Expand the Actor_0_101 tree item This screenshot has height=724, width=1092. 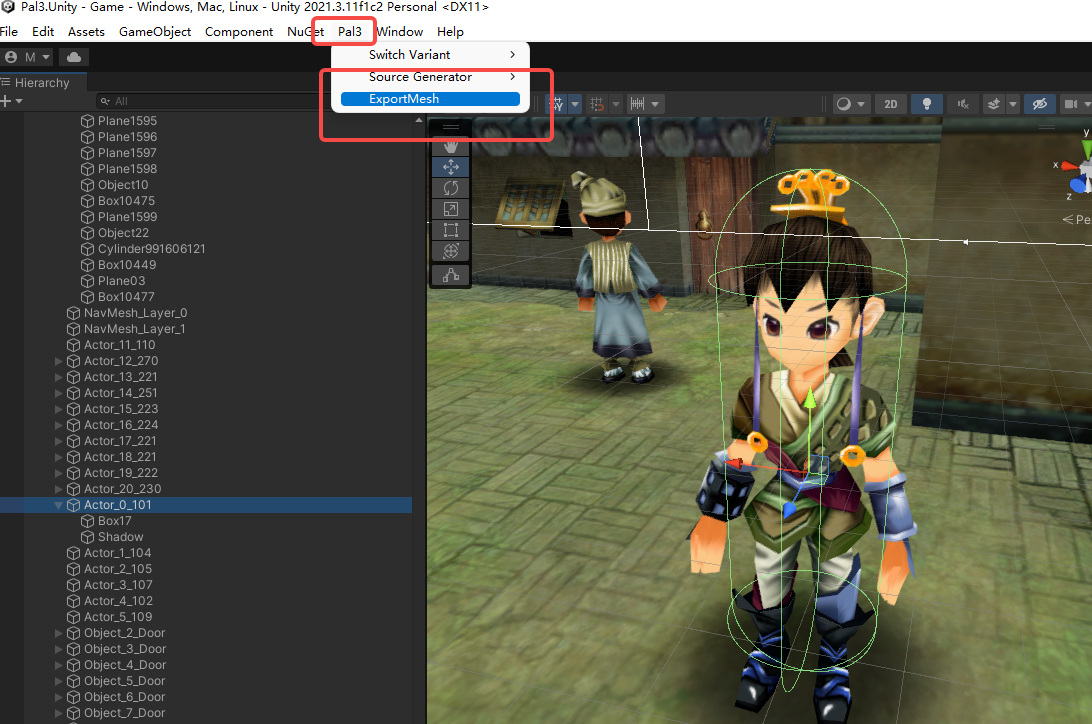click(57, 505)
